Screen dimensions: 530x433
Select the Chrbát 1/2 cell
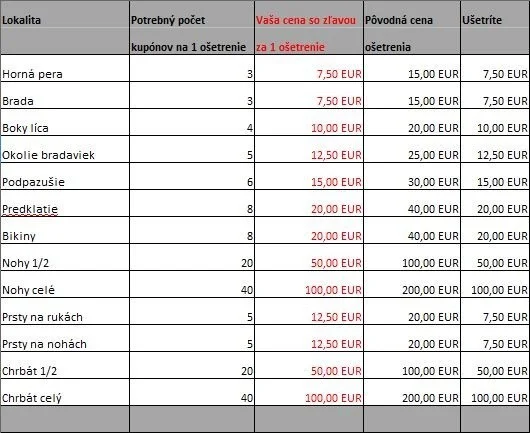(65, 366)
